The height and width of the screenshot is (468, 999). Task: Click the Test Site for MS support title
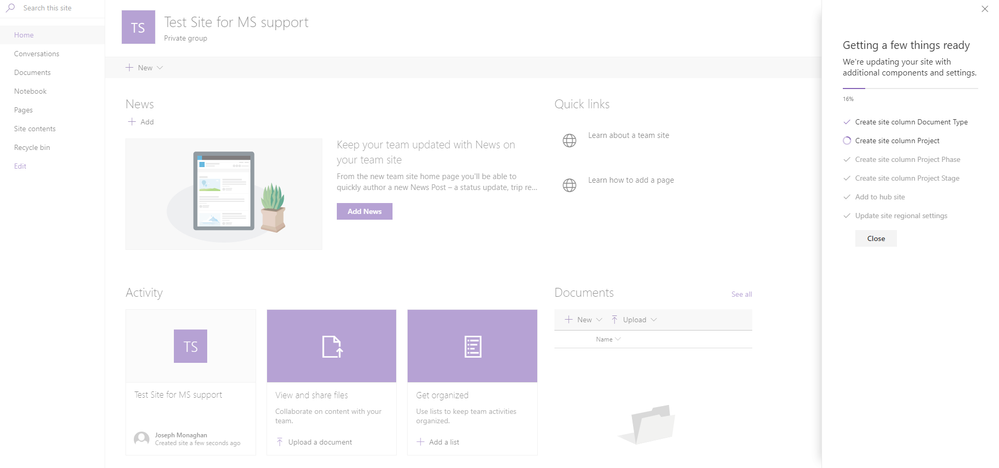[x=236, y=22]
